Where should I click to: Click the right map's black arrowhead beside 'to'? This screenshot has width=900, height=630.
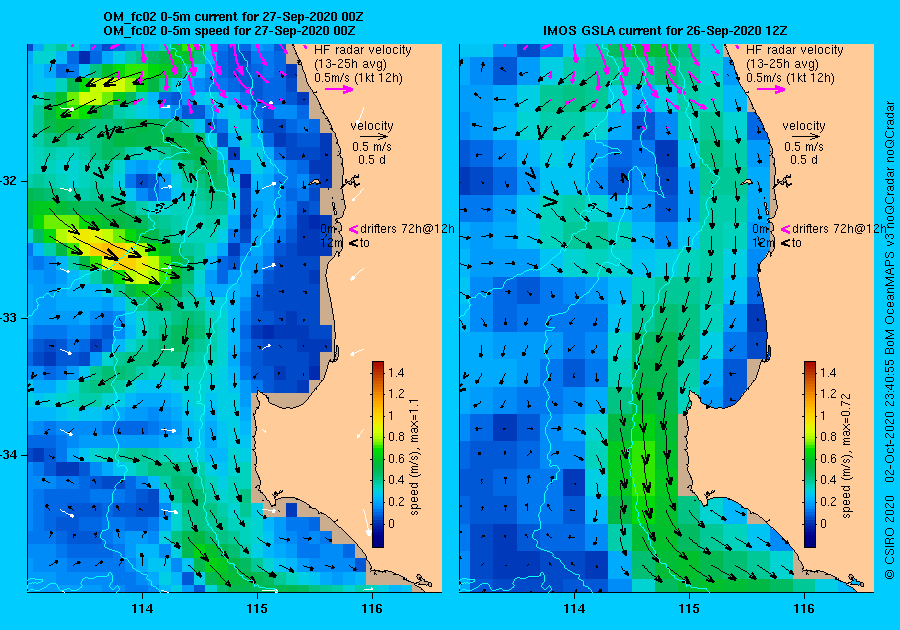(786, 243)
